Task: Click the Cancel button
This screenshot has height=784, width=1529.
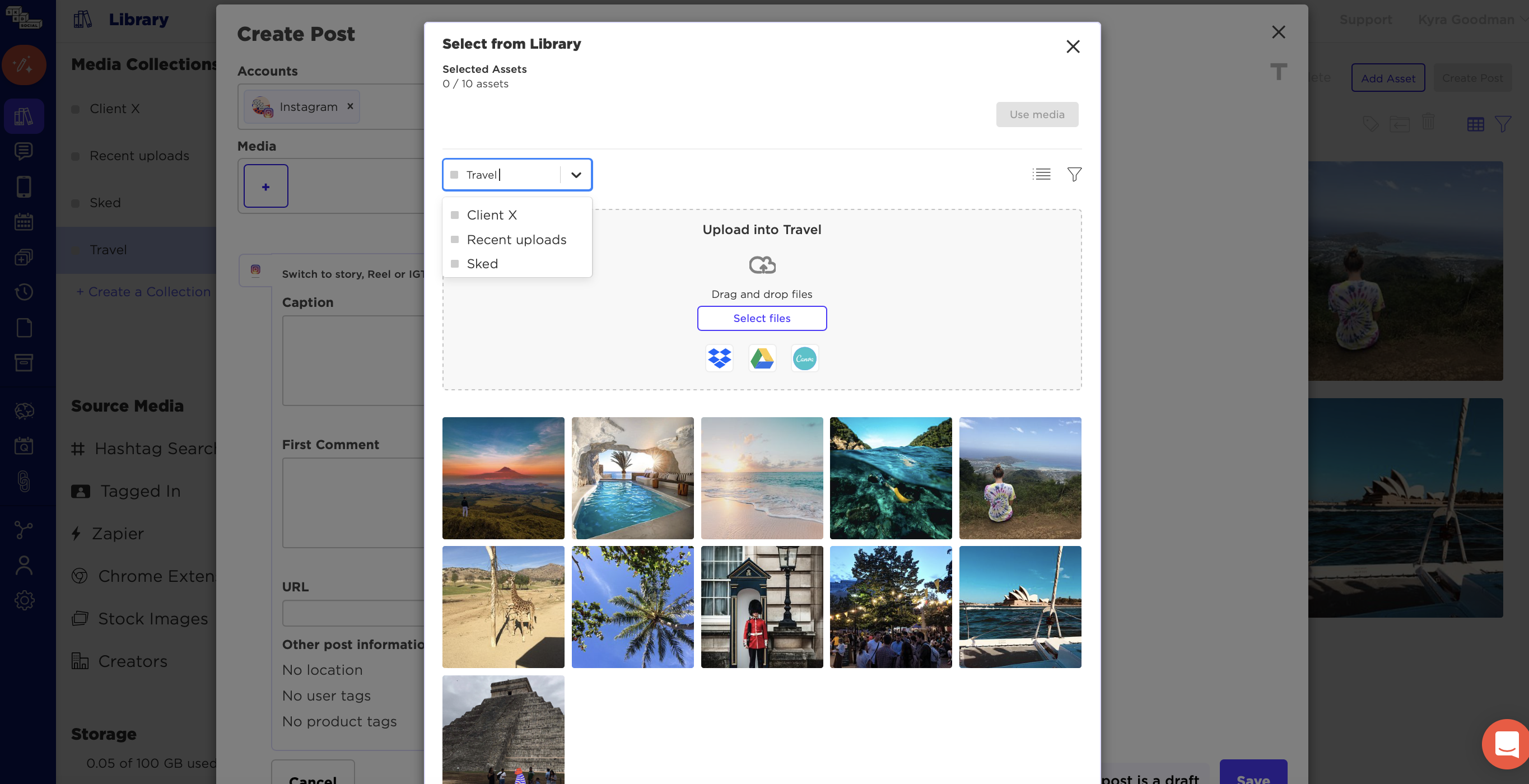Action: pyautogui.click(x=313, y=773)
